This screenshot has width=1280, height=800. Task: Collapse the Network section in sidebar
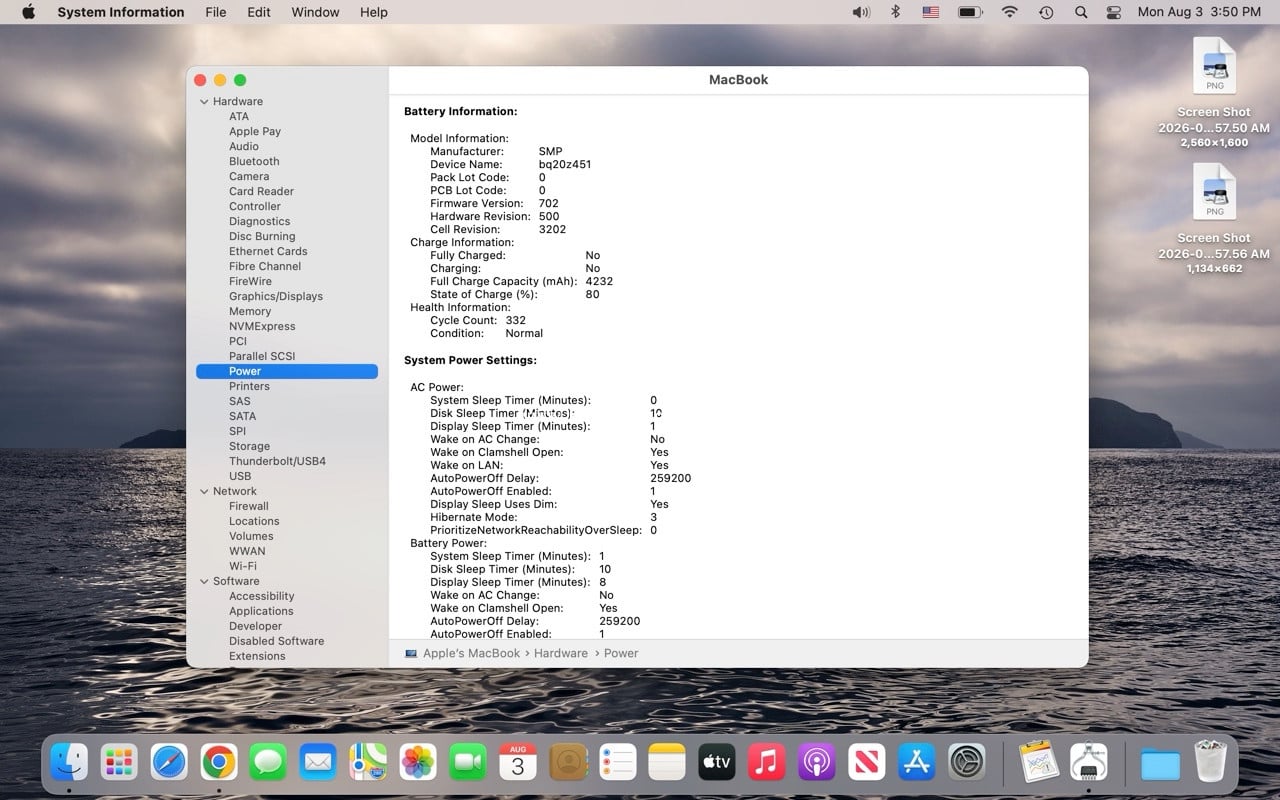click(204, 491)
